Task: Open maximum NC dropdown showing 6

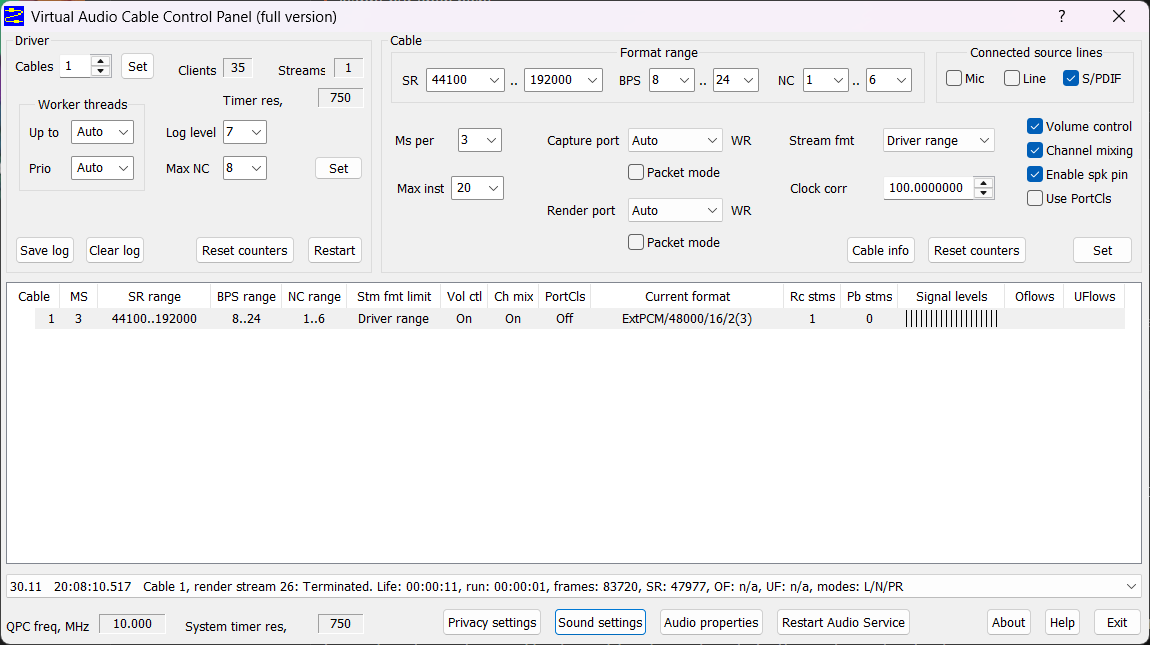Action: click(889, 80)
